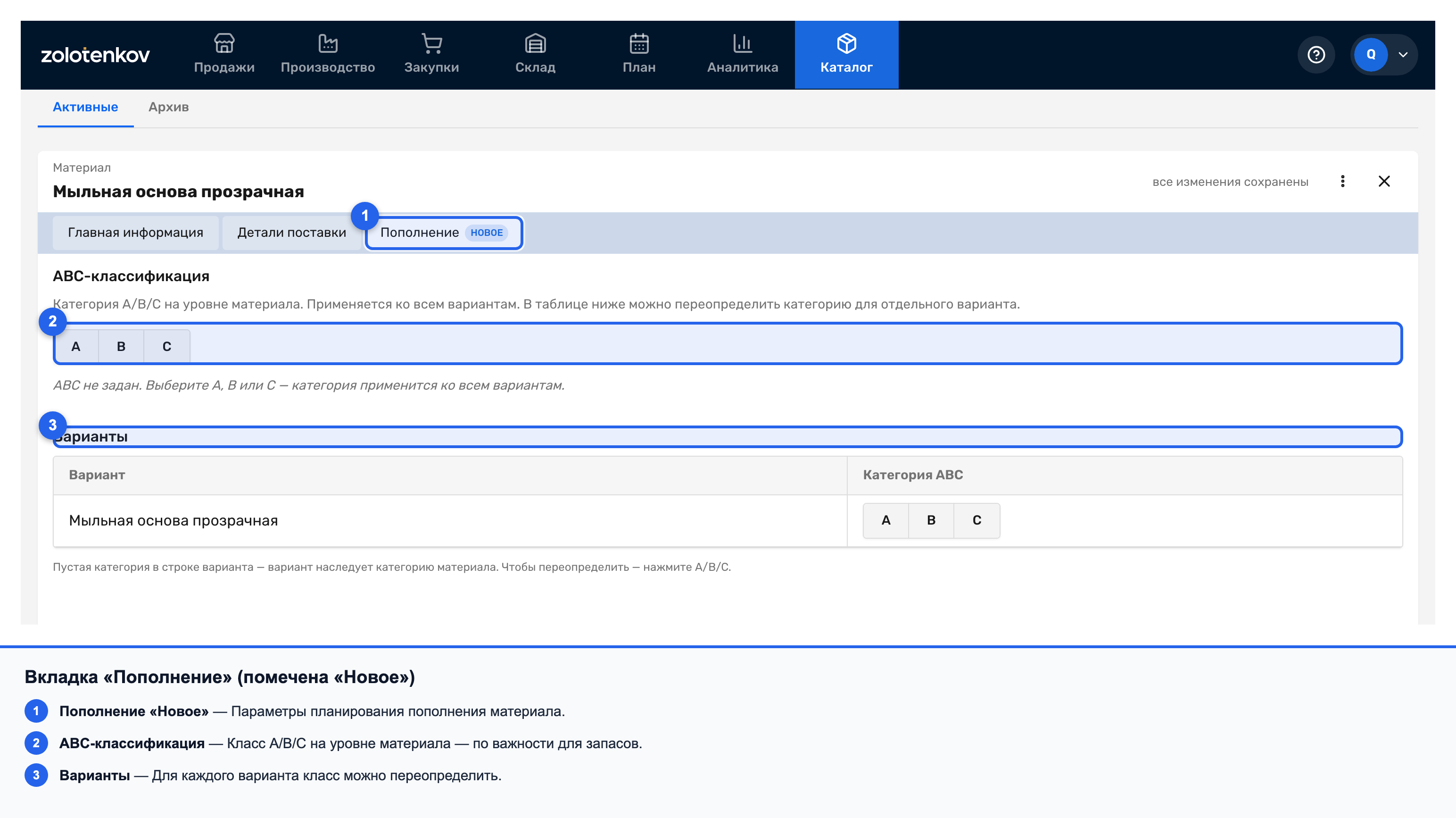Click the НОВОЕ badge on Пополнение
1456x818 pixels.
coord(487,233)
